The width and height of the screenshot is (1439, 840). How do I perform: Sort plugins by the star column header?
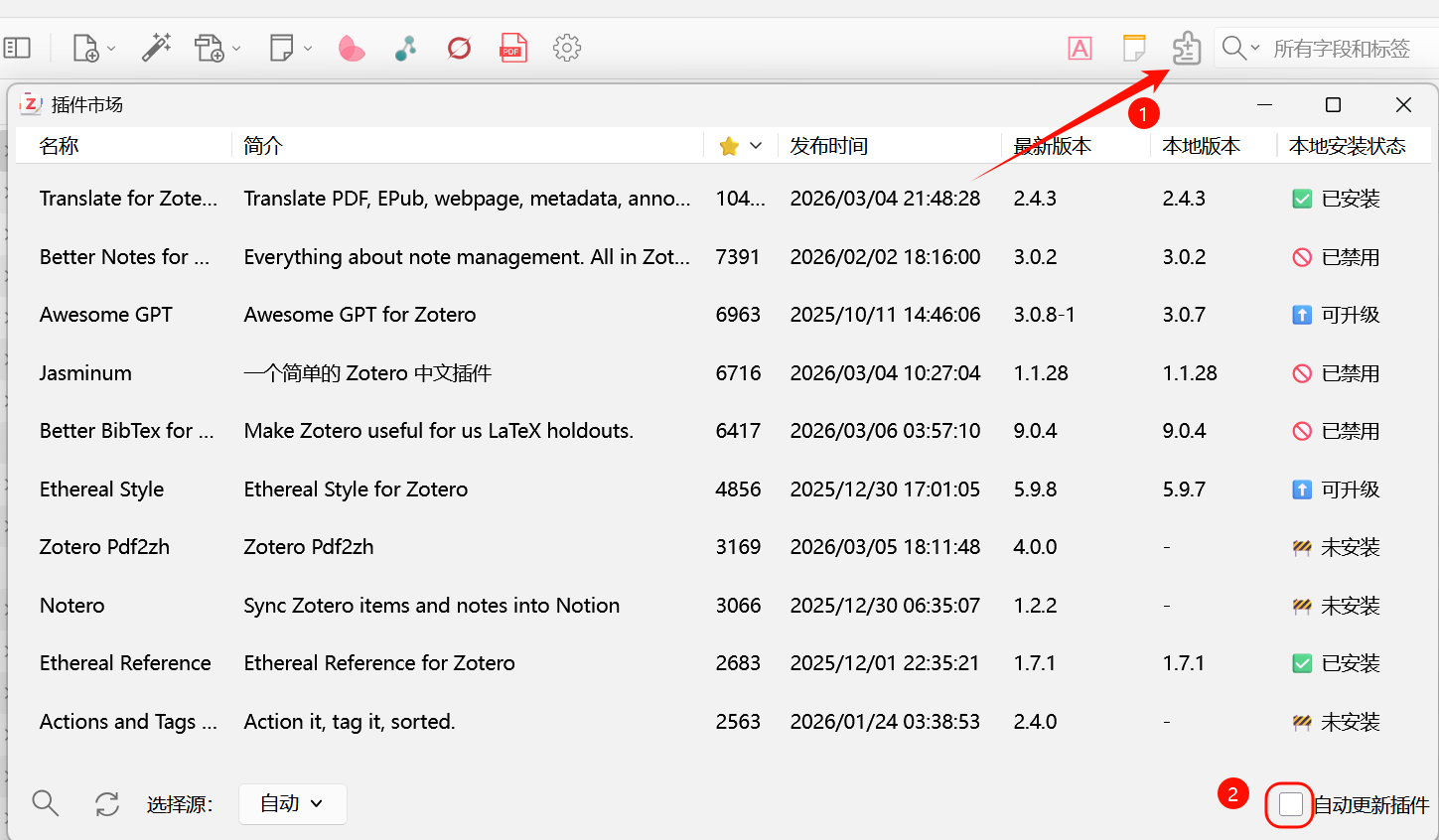[x=729, y=146]
